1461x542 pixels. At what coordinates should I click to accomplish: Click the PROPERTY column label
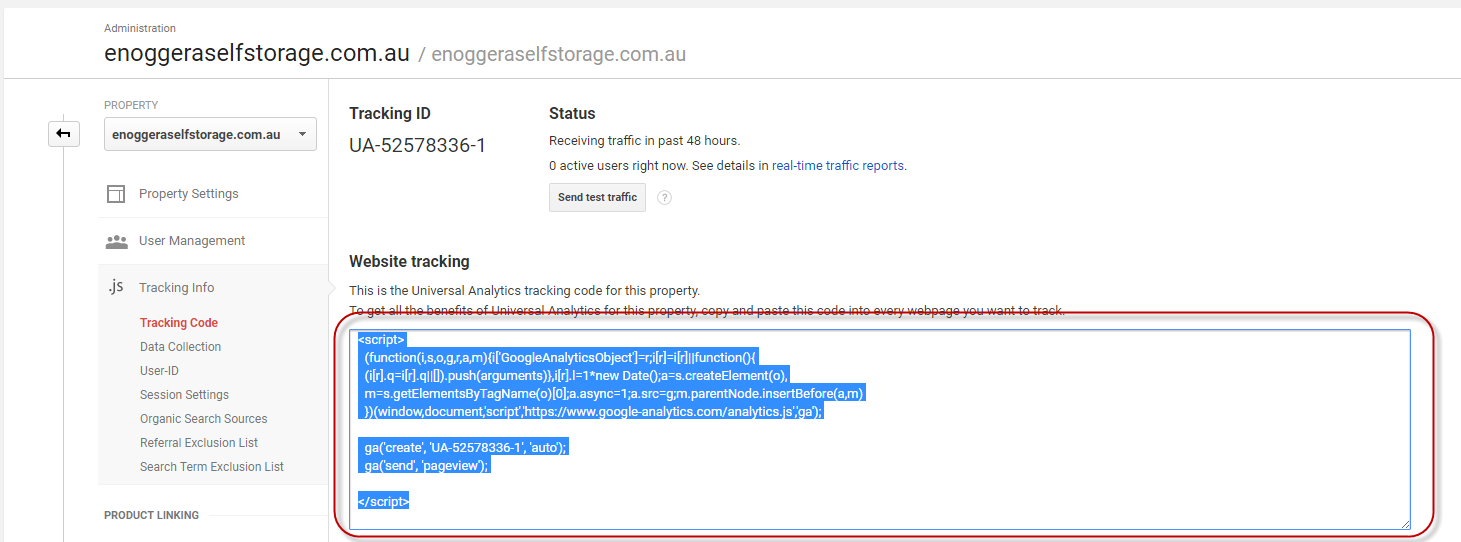pos(131,105)
